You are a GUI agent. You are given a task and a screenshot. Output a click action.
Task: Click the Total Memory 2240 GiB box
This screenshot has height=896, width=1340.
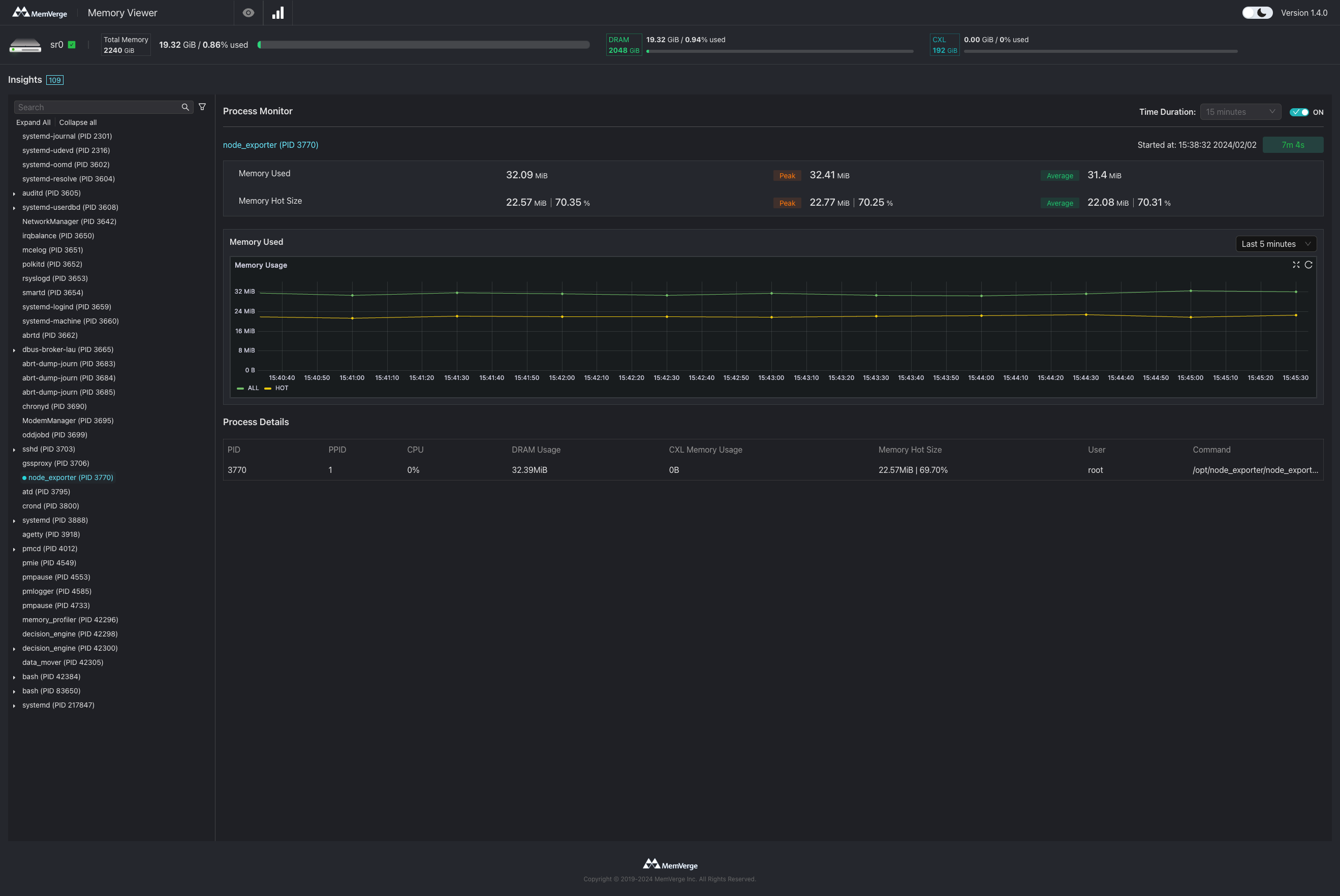126,45
